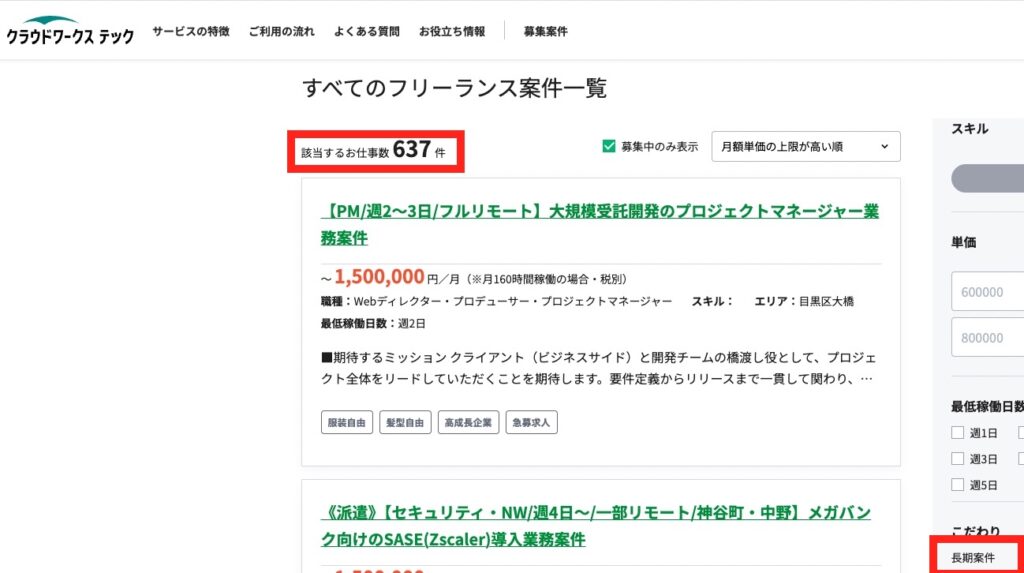Select the 急募求人 tag
The height and width of the screenshot is (573, 1024).
(x=531, y=423)
